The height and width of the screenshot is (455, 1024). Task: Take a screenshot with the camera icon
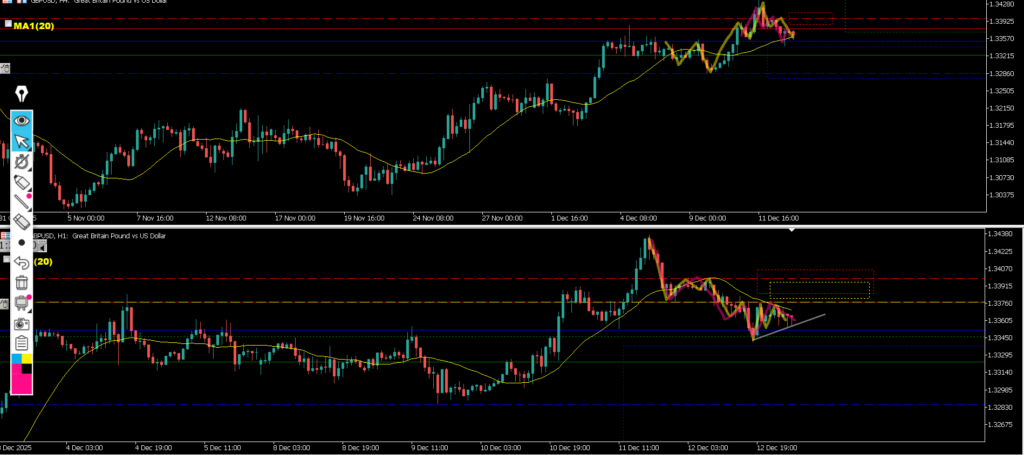(22, 323)
